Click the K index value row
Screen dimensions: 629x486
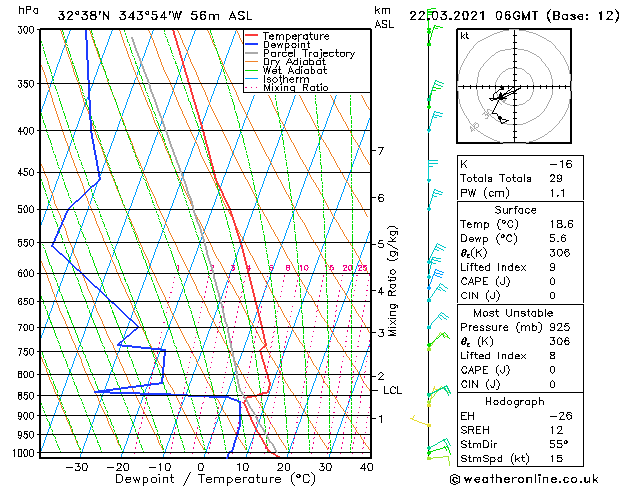tap(520, 164)
